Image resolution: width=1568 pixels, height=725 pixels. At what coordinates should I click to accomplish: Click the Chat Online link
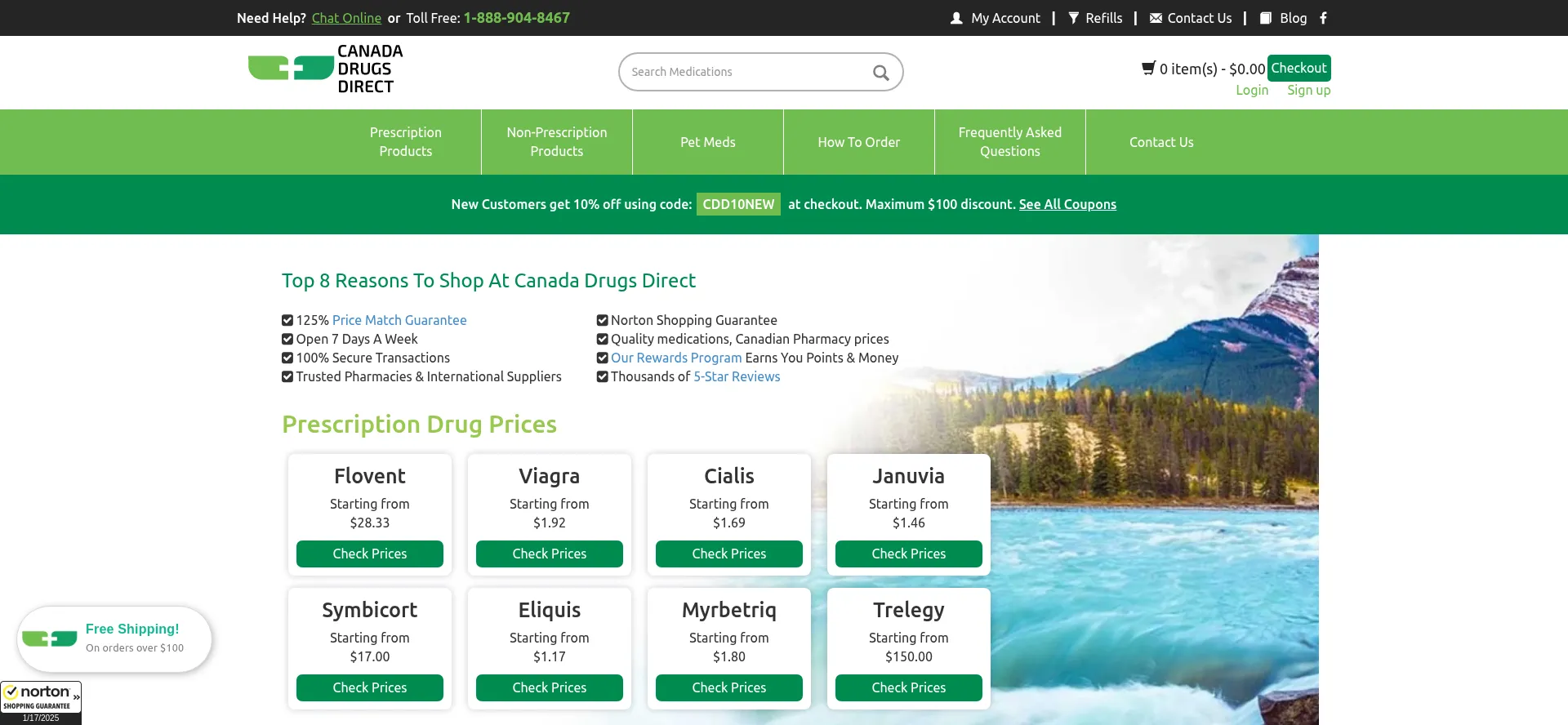pos(346,18)
